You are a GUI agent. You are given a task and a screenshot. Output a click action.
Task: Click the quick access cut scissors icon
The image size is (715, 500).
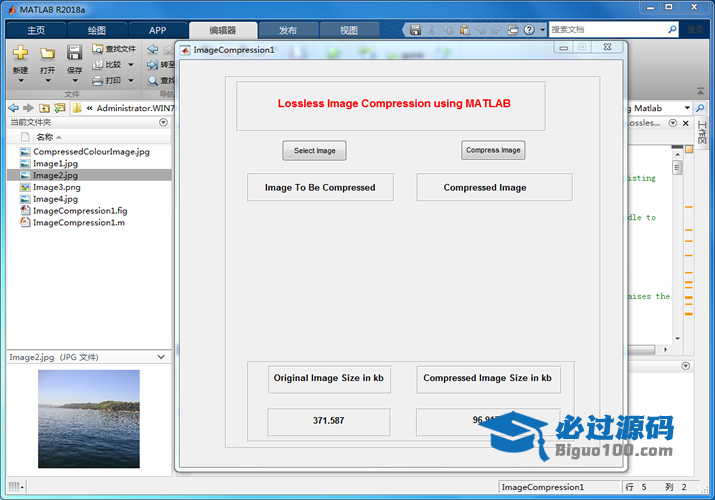point(431,30)
